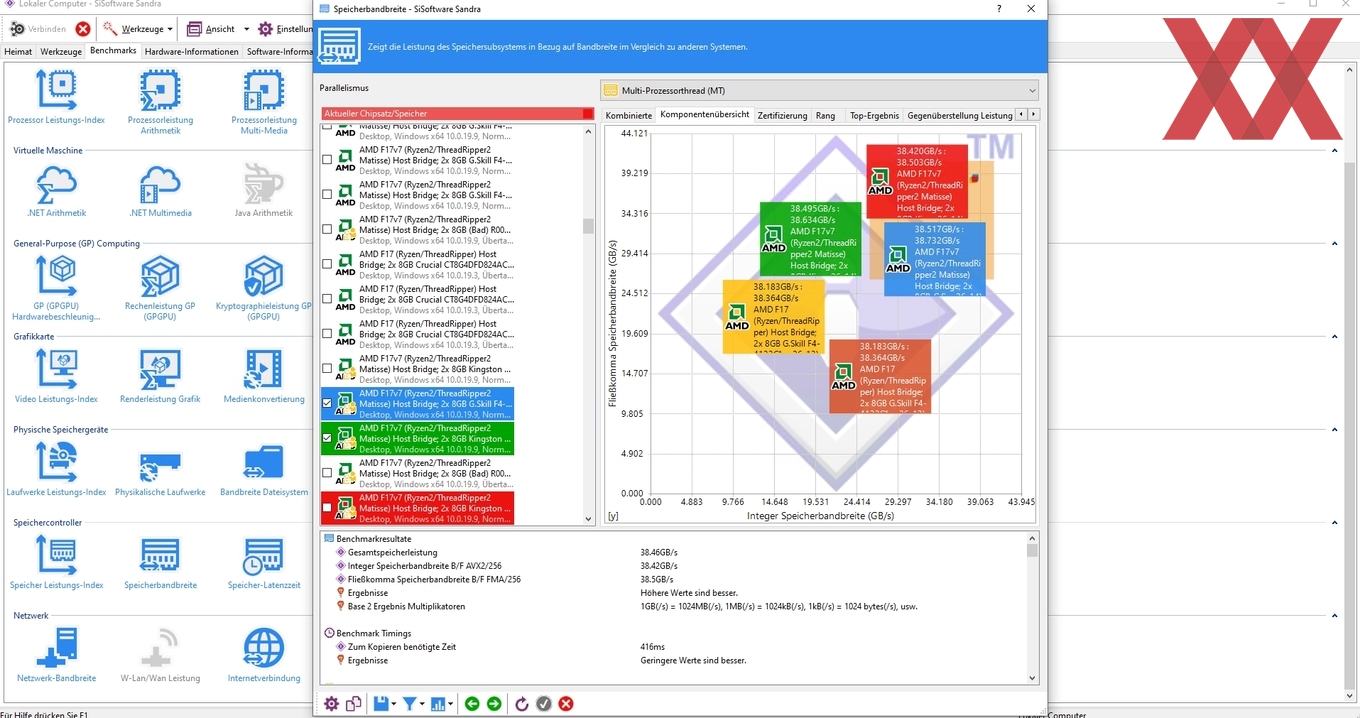
Task: Open Speicherbandbreite icon in main window
Action: tap(160, 563)
